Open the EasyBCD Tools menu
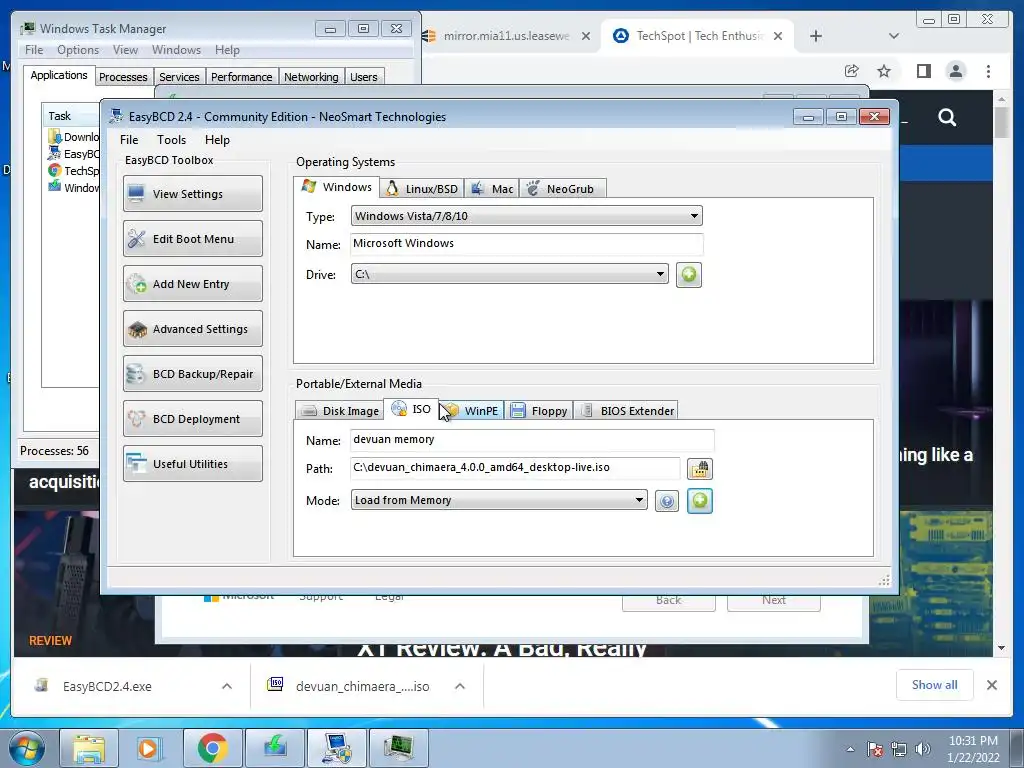 coord(172,140)
